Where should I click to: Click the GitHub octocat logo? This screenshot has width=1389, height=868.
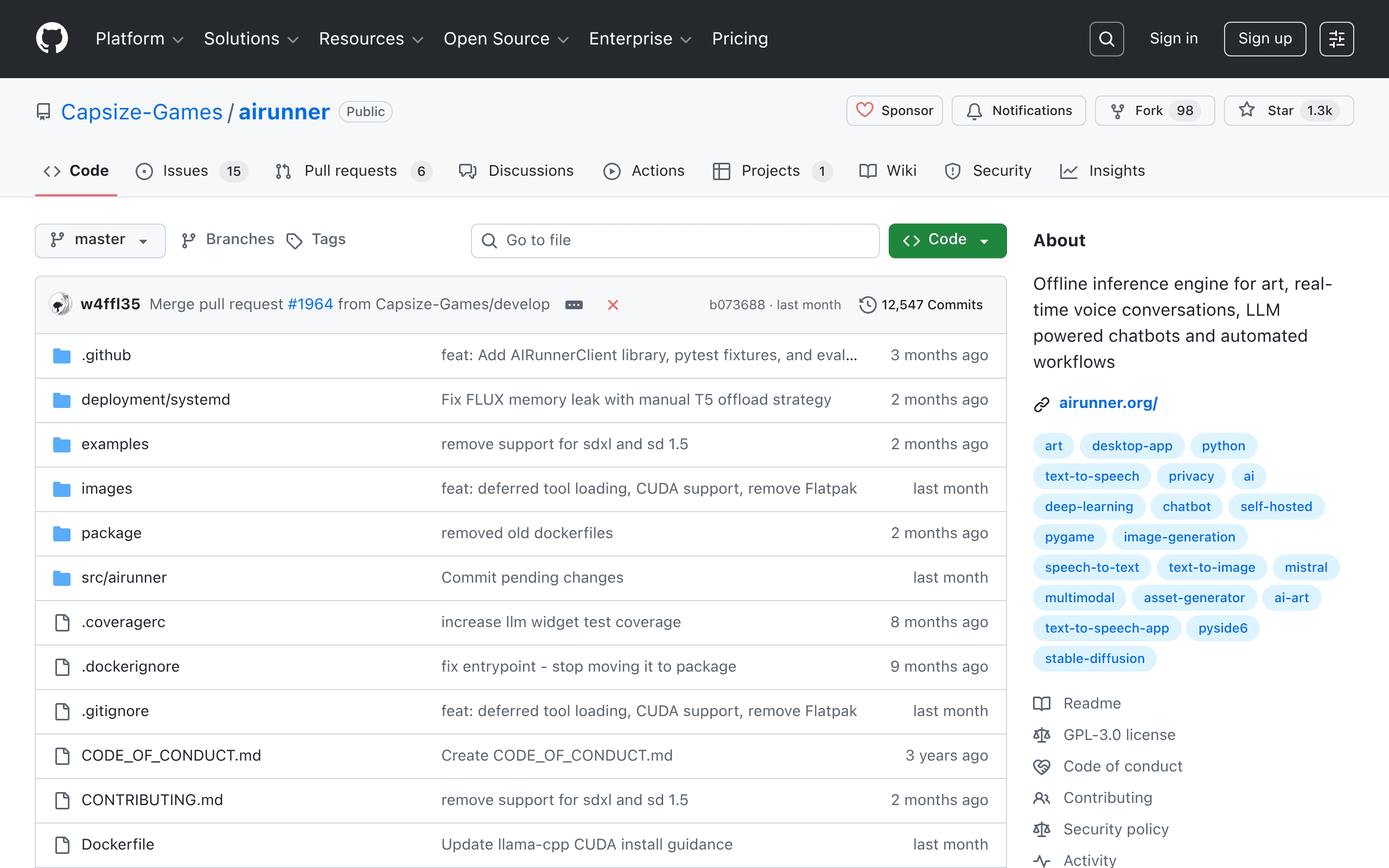tap(52, 39)
